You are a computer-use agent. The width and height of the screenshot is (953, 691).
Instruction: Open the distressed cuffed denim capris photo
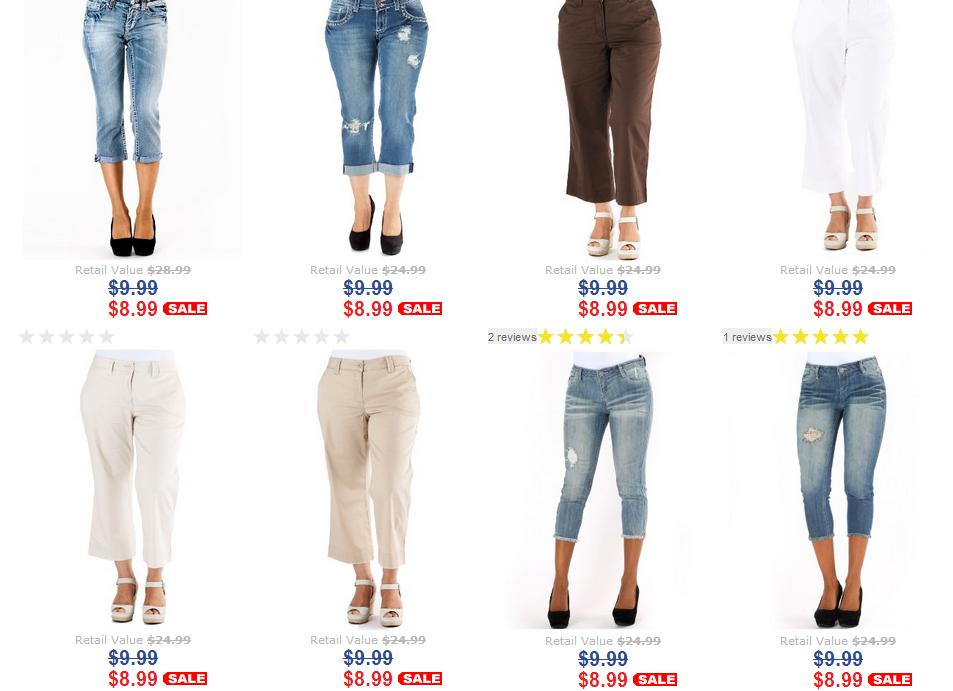pyautogui.click(x=368, y=129)
